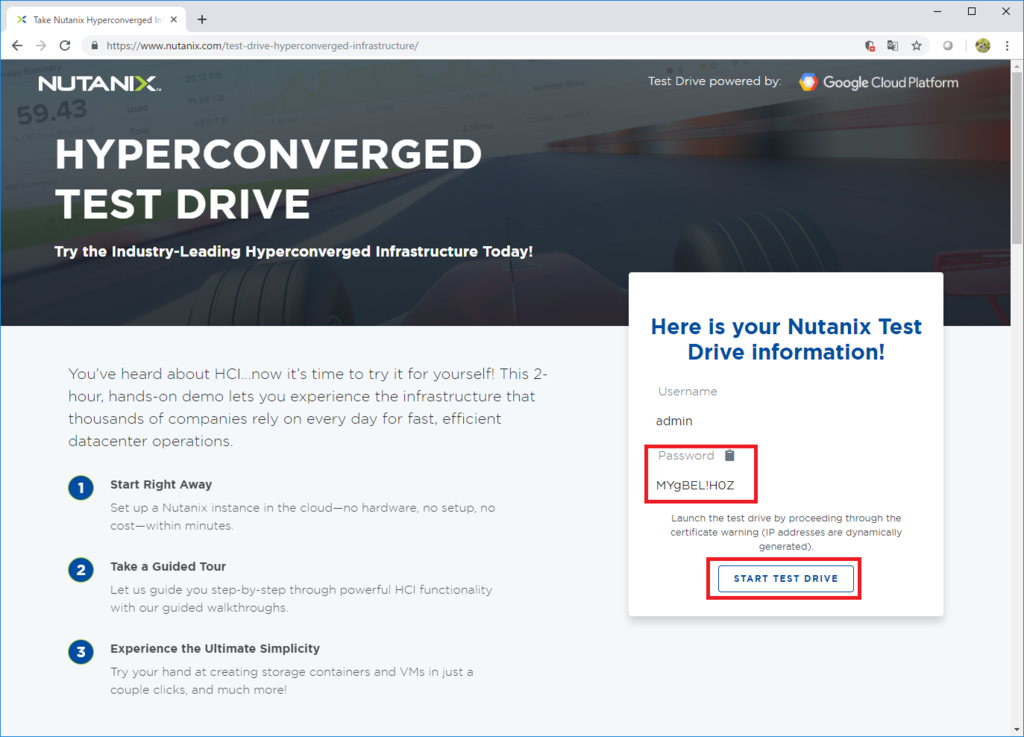Minimize the Chrome window
This screenshot has width=1024, height=737.
point(937,11)
